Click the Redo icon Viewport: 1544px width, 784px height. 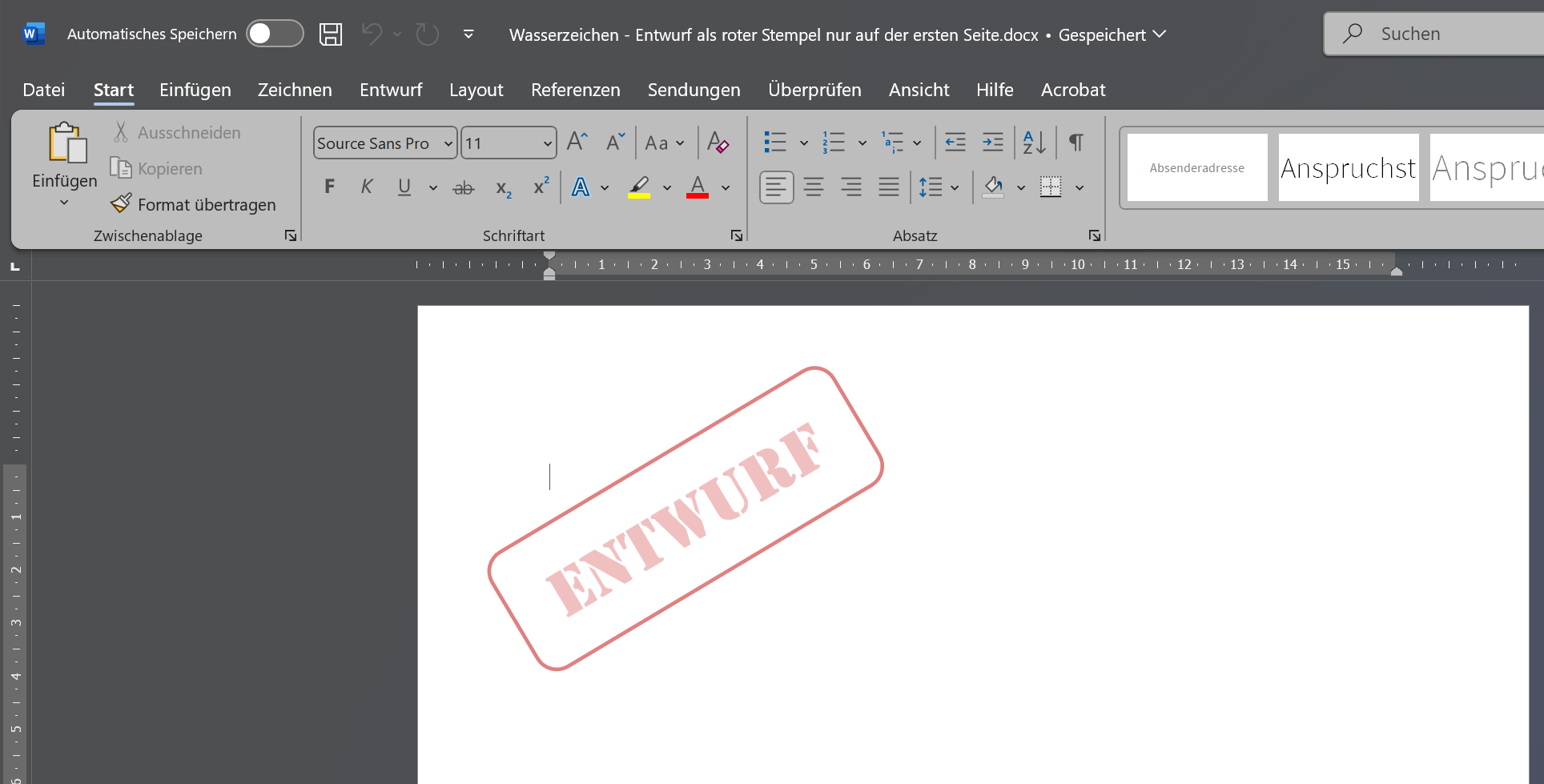click(x=428, y=34)
